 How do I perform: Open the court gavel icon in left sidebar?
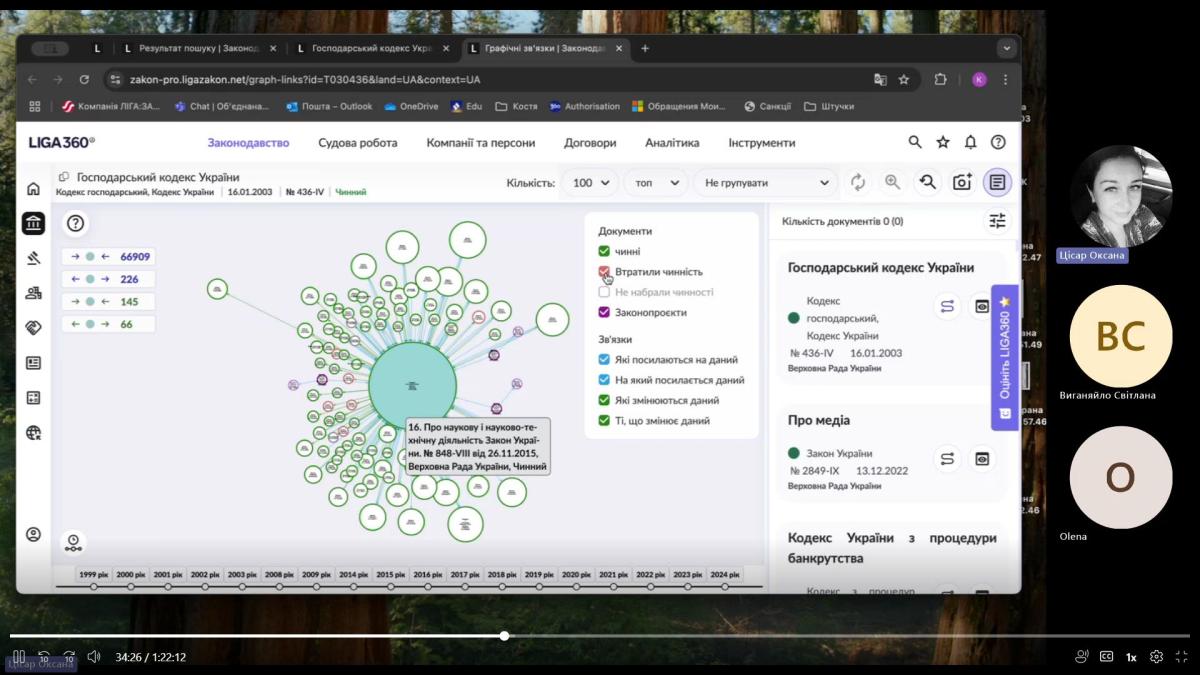point(33,258)
